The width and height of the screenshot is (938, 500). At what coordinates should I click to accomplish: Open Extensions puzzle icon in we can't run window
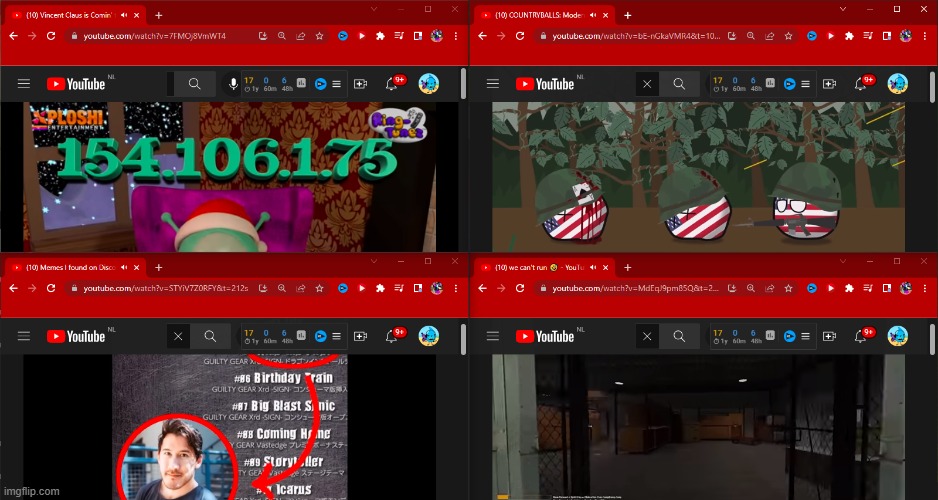[849, 288]
